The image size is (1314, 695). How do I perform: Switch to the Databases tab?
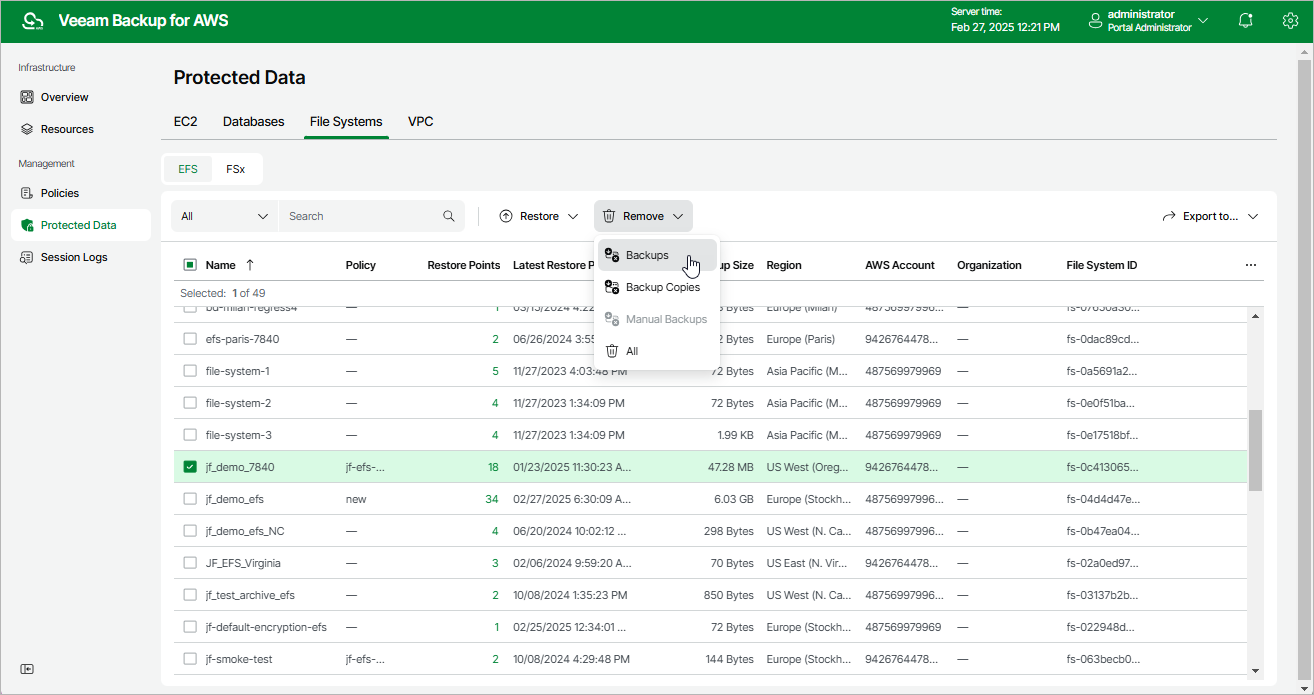(x=253, y=121)
